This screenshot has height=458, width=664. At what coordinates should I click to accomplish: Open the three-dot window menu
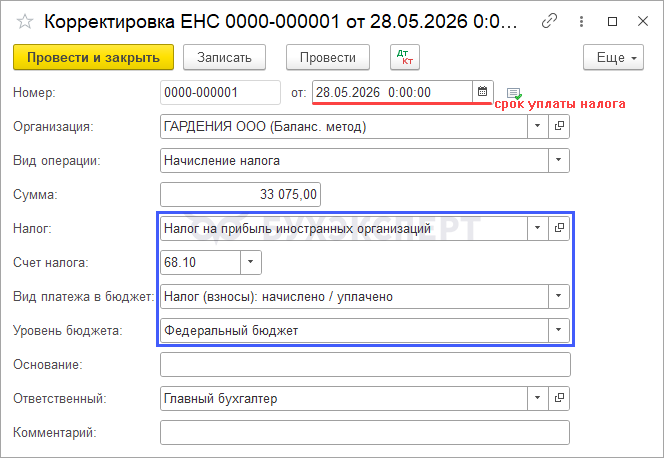pos(581,21)
